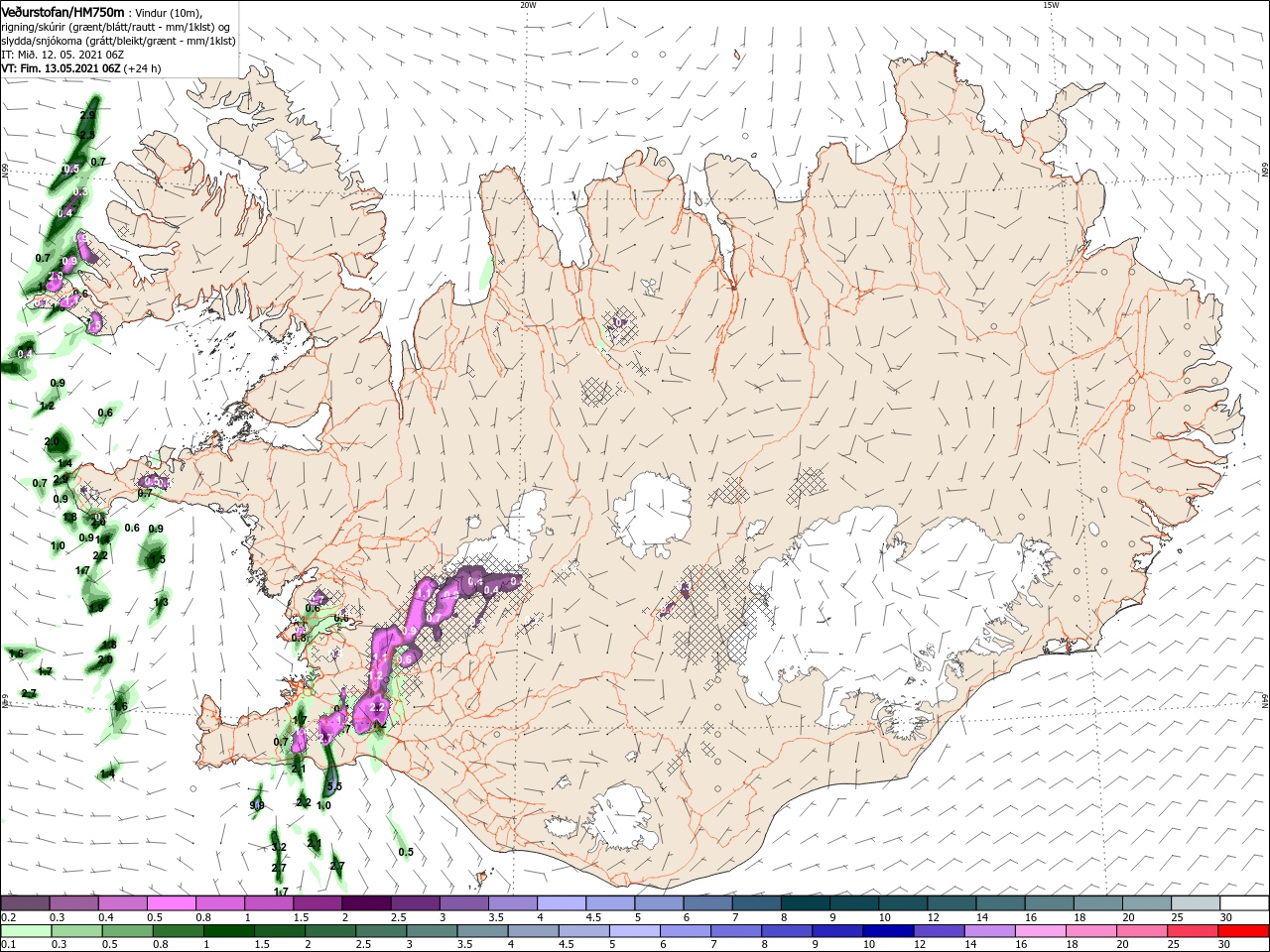
Task: Pick the 1.5 purple swatch, upper snow scale
Action: pyautogui.click(x=317, y=903)
